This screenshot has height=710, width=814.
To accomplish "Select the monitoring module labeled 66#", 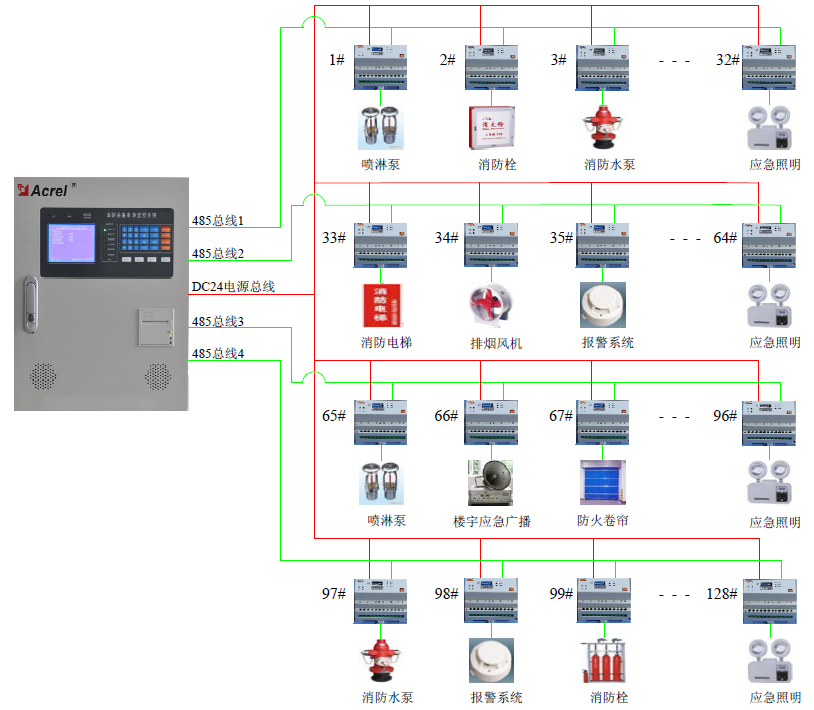I will click(490, 424).
